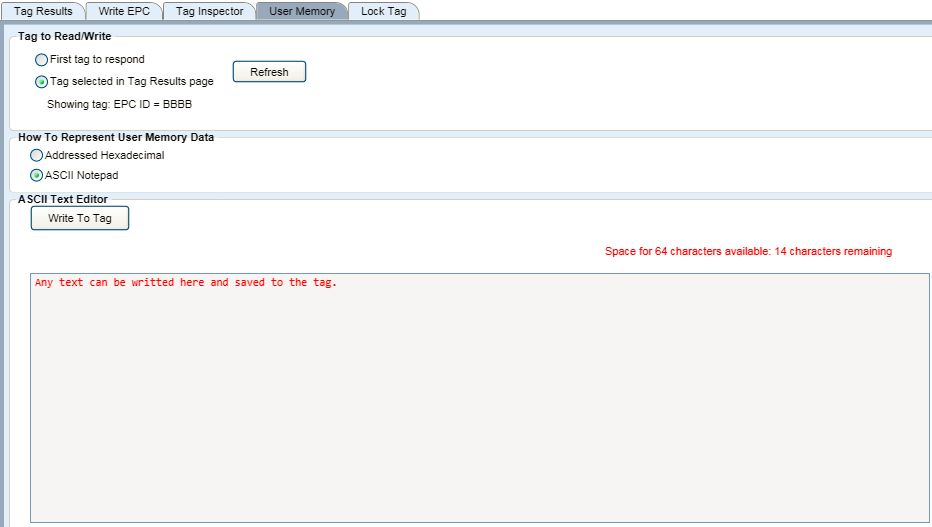
Task: Click the characters remaining status message
Action: (x=748, y=251)
